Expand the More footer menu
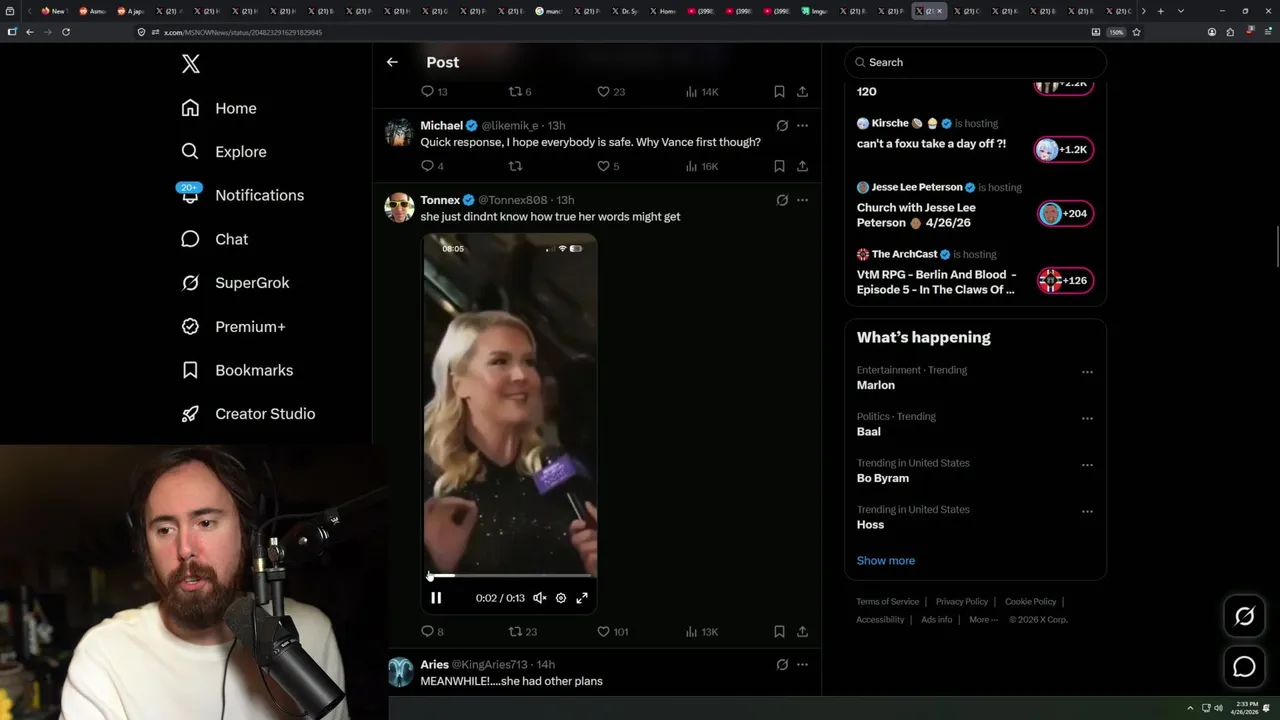The width and height of the screenshot is (1280, 720). pos(984,620)
